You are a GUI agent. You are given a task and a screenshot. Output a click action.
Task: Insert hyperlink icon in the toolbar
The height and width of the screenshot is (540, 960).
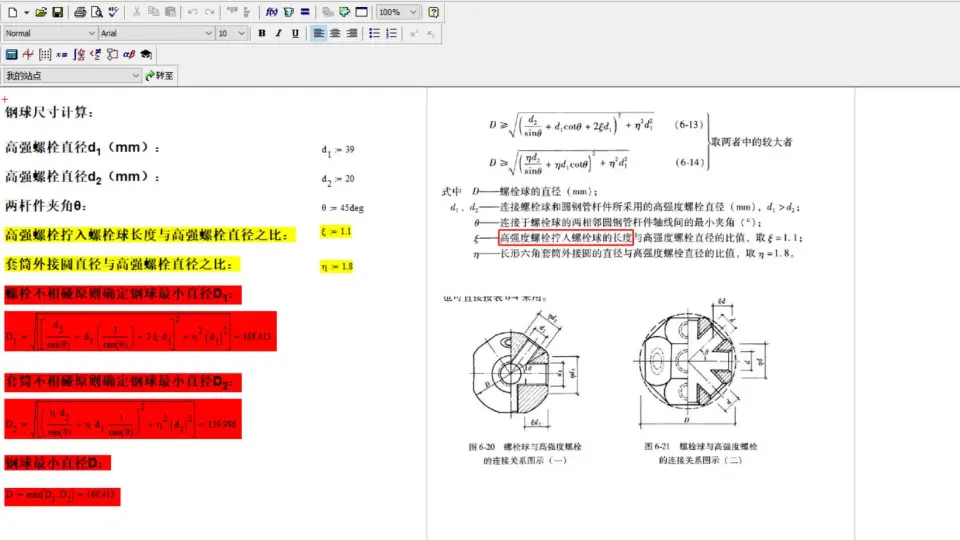[328, 12]
